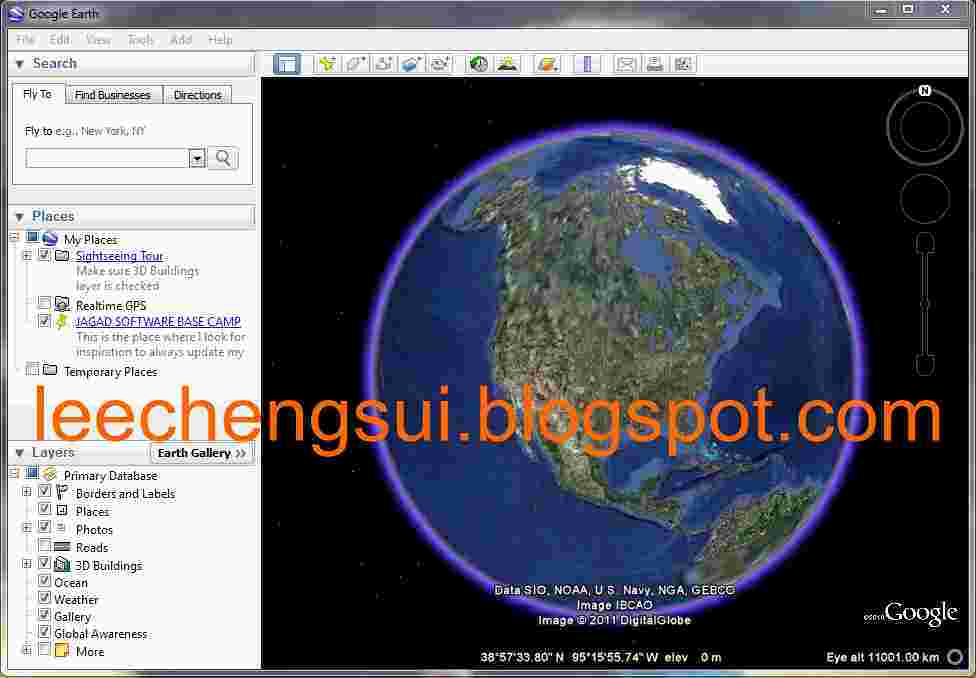Click inside the Fly to input field

107,159
